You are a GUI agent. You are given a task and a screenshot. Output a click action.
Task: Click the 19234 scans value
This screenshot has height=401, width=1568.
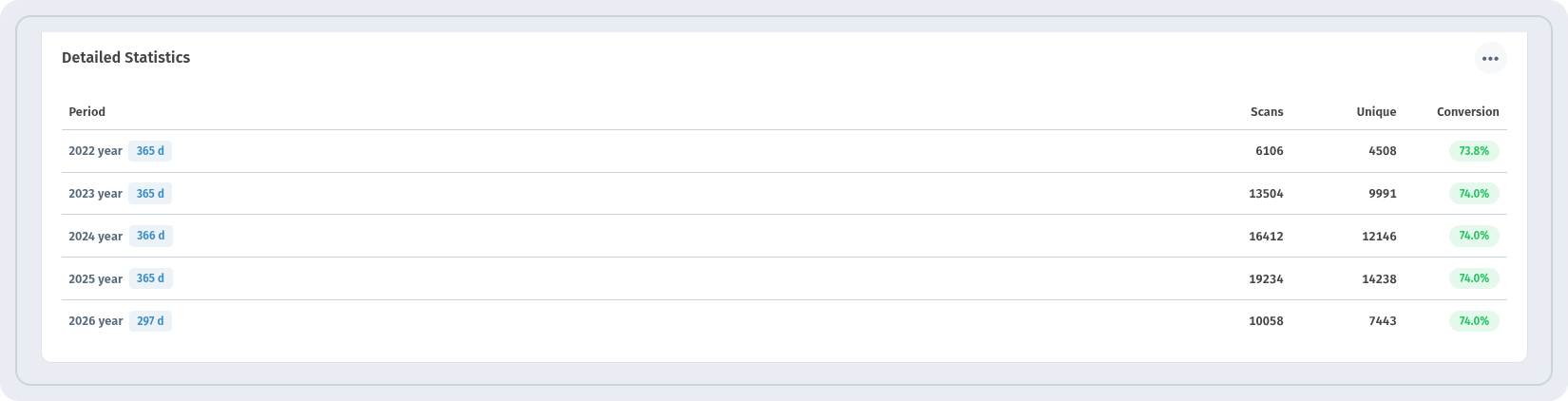(x=1266, y=279)
